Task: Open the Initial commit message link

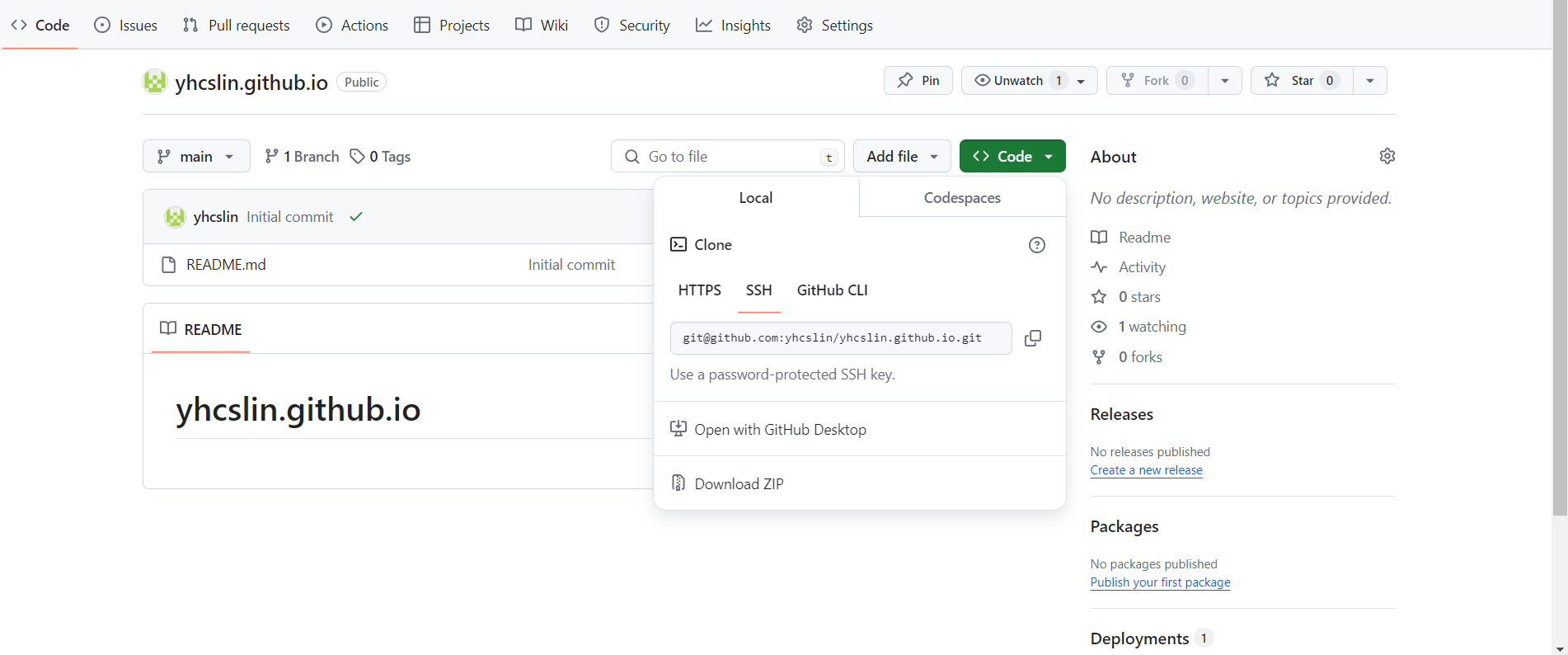Action: pos(290,217)
